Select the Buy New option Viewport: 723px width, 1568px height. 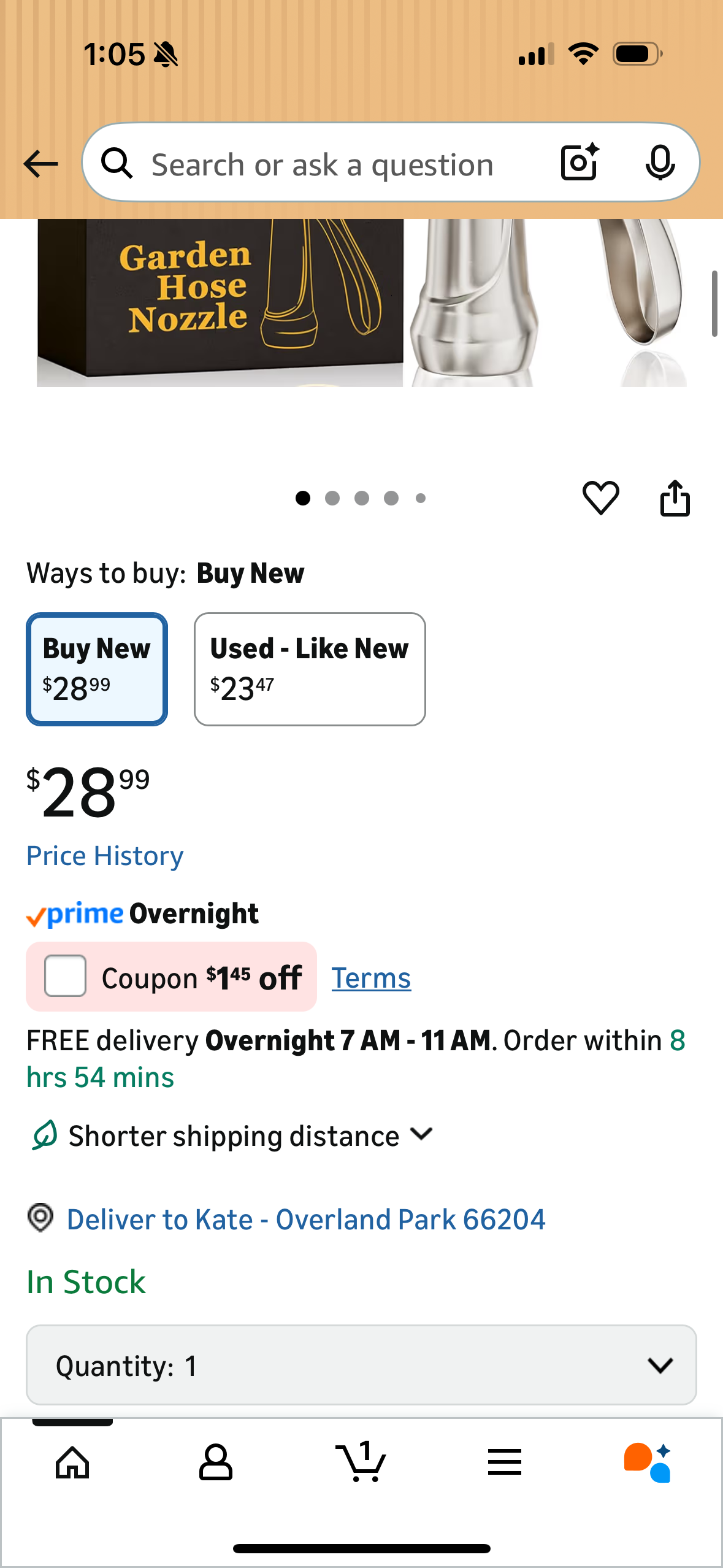pyautogui.click(x=97, y=669)
